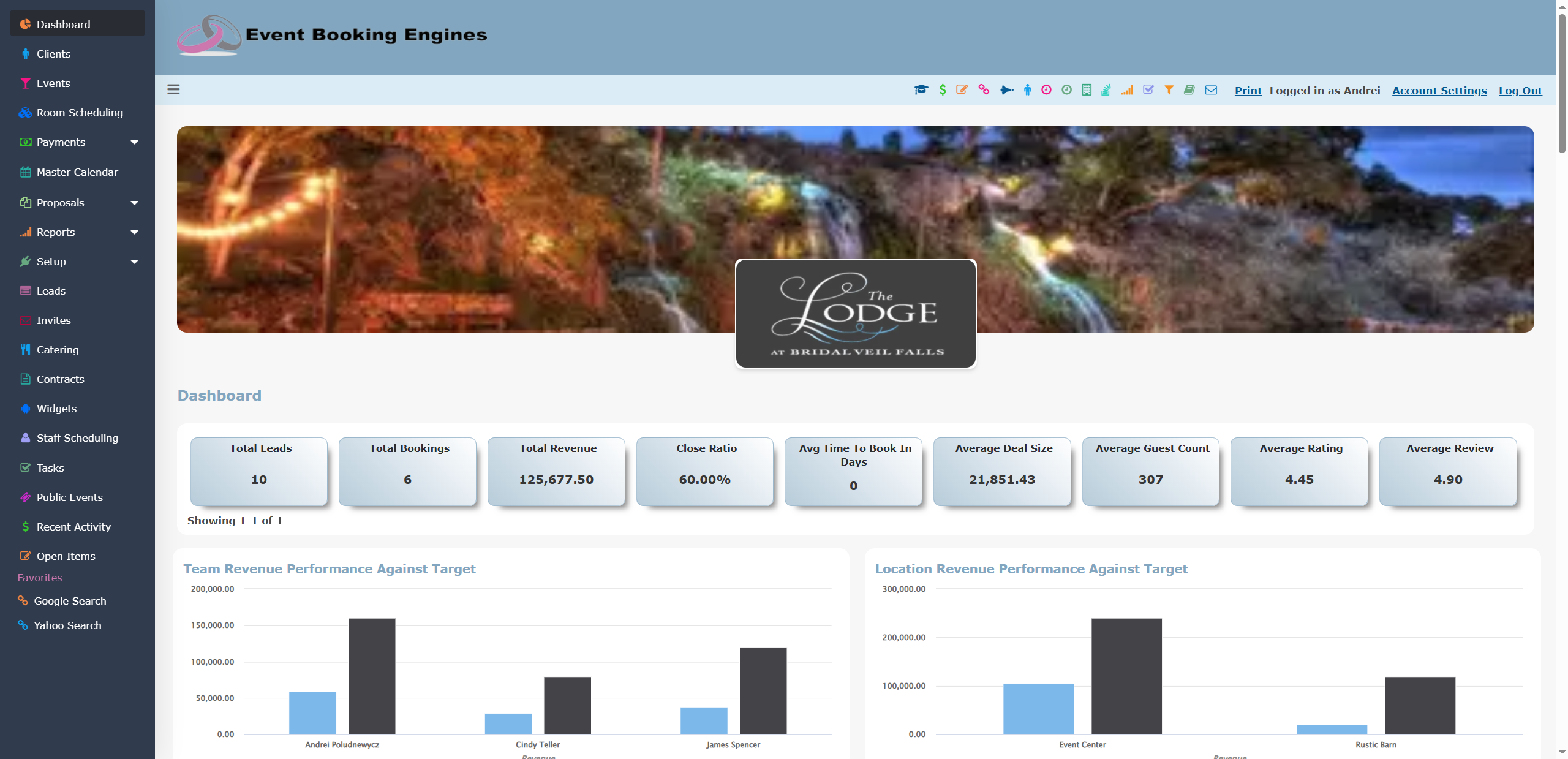Click the orange edit pencil toolbar icon
This screenshot has height=759, width=1568.
pos(962,89)
